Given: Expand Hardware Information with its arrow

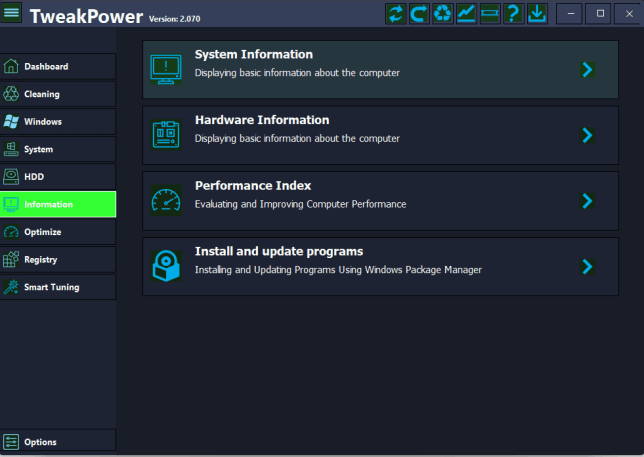Looking at the screenshot, I should (x=587, y=135).
